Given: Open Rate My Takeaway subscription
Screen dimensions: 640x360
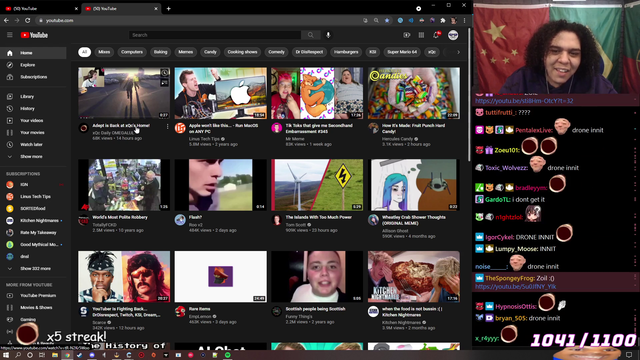Looking at the screenshot, I should pos(33,233).
